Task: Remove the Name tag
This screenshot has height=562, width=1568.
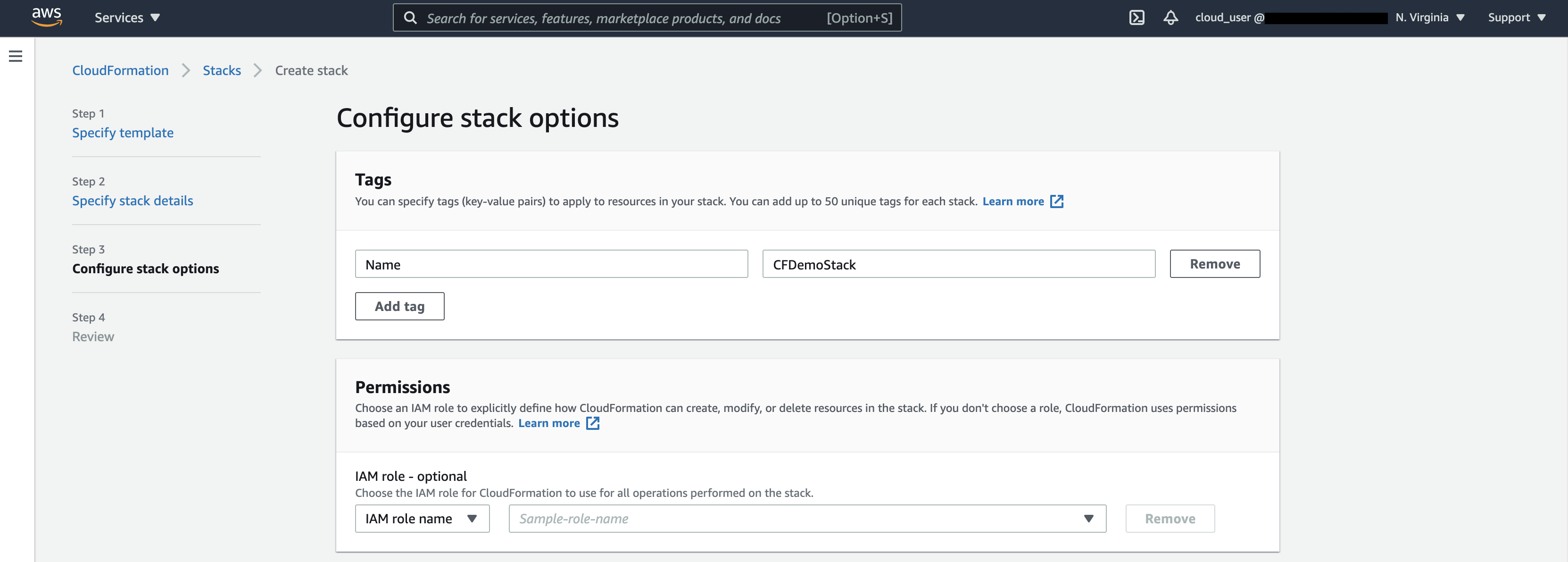Action: 1215,264
